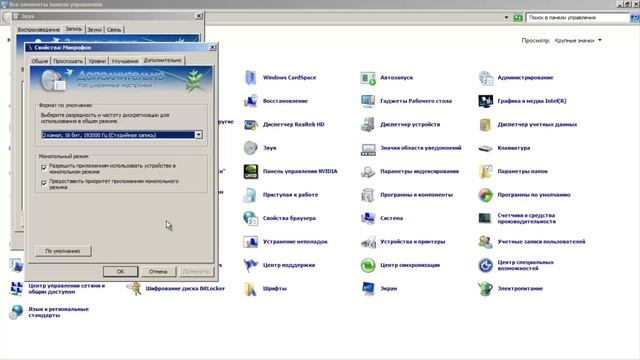Viewport: 640px width, 360px height.
Task: Open the Просмотр Крупные значки dropdown
Action: tap(578, 40)
